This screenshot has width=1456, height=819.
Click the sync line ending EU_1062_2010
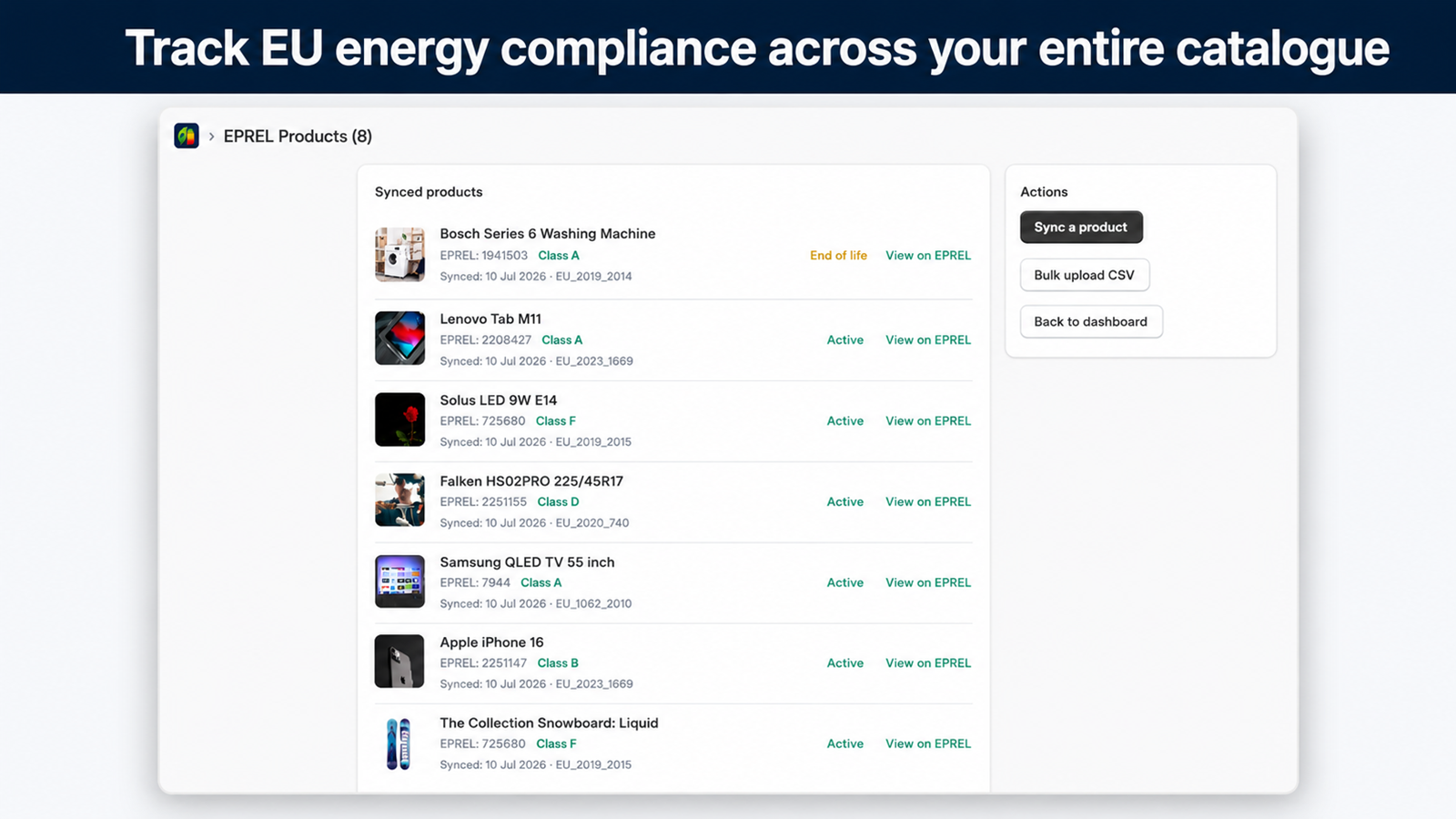point(536,604)
